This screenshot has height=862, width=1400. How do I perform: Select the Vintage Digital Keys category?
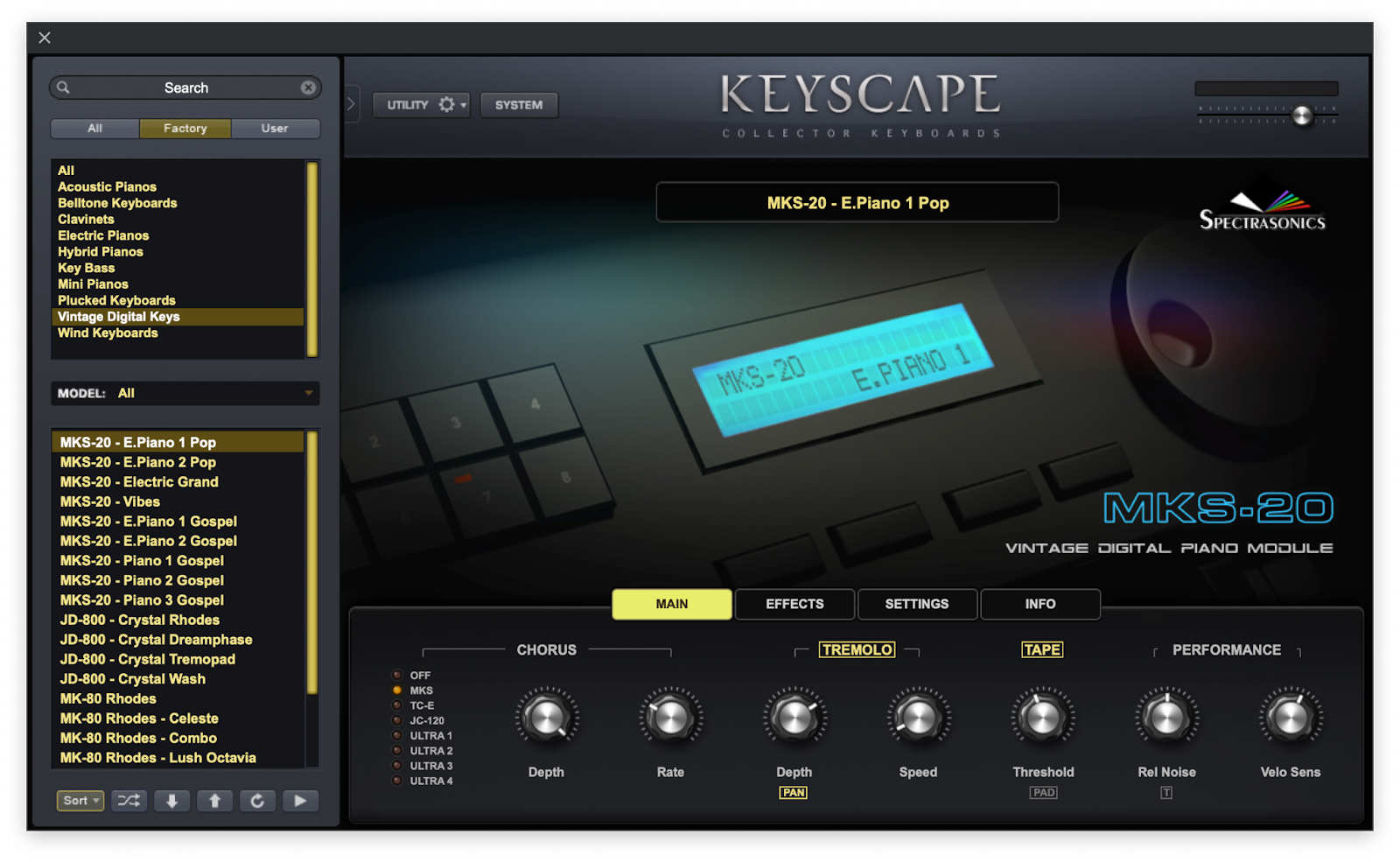[x=178, y=317]
